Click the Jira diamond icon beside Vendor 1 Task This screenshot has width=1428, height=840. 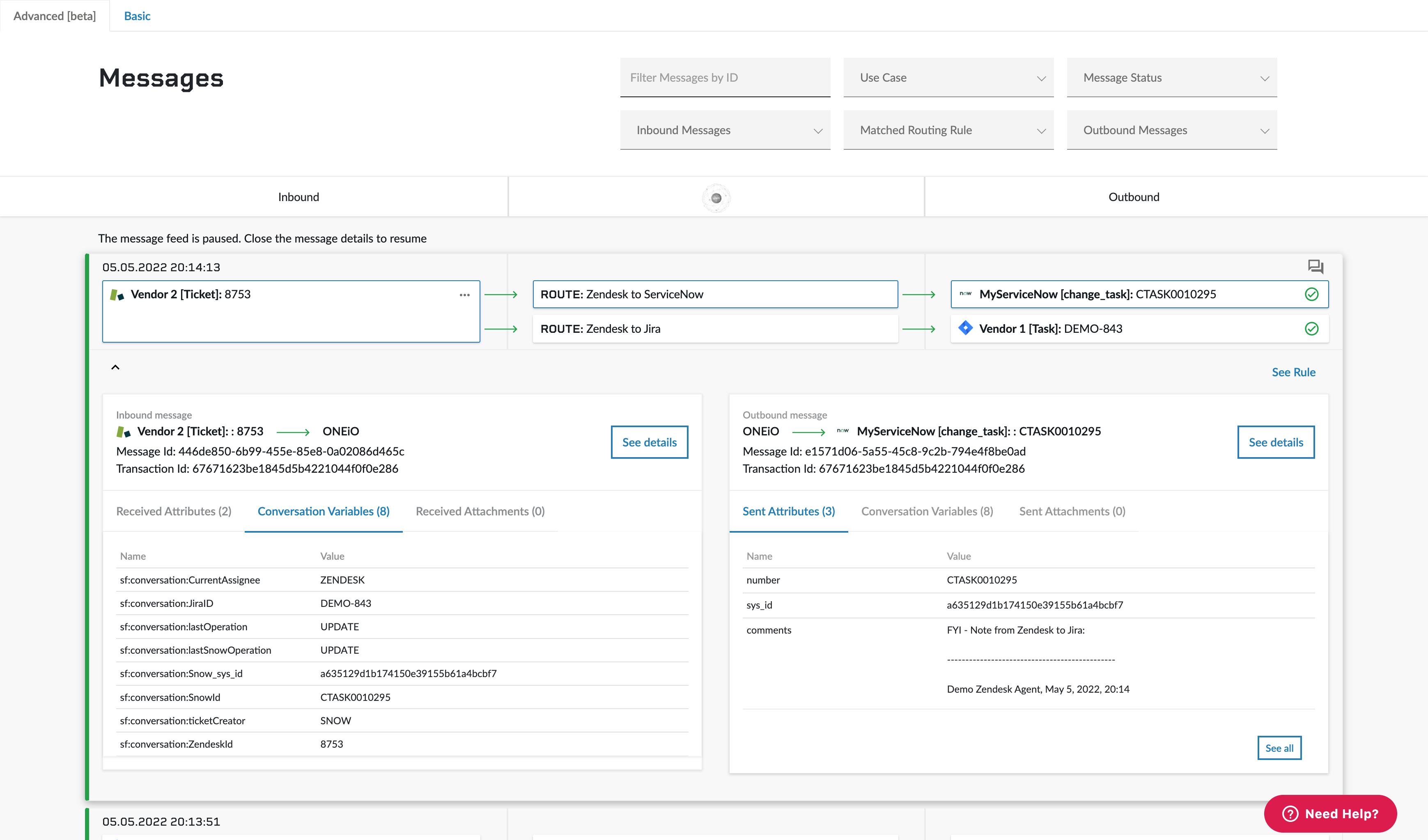965,328
